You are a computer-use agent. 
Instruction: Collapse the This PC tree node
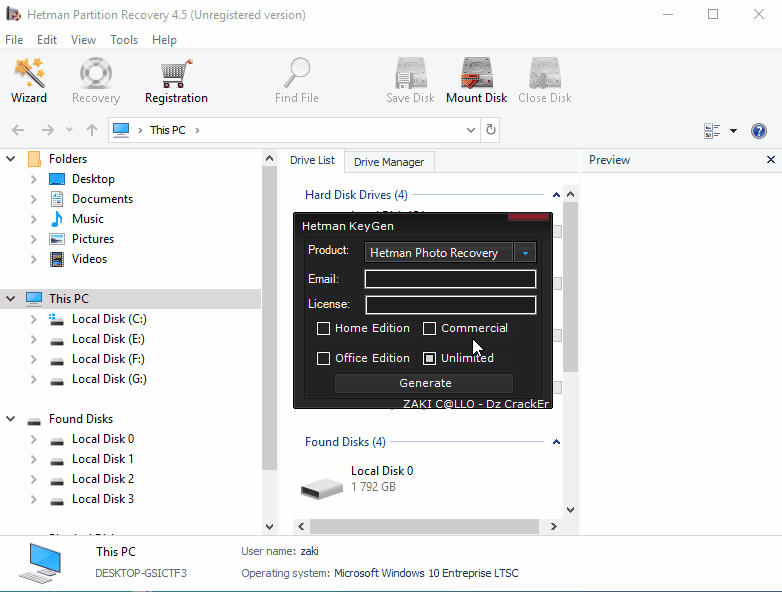tap(10, 298)
